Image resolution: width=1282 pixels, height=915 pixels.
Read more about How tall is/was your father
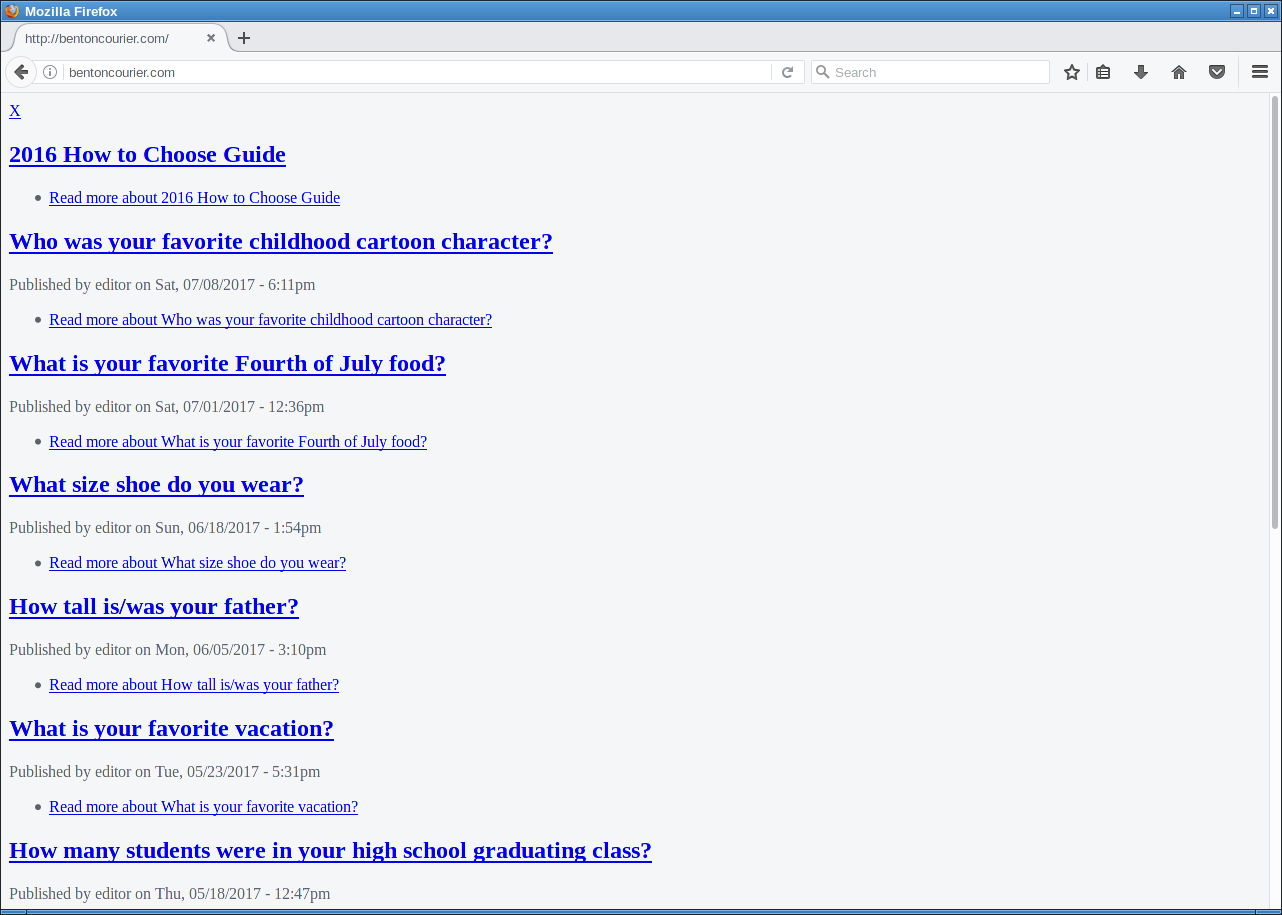coord(194,685)
